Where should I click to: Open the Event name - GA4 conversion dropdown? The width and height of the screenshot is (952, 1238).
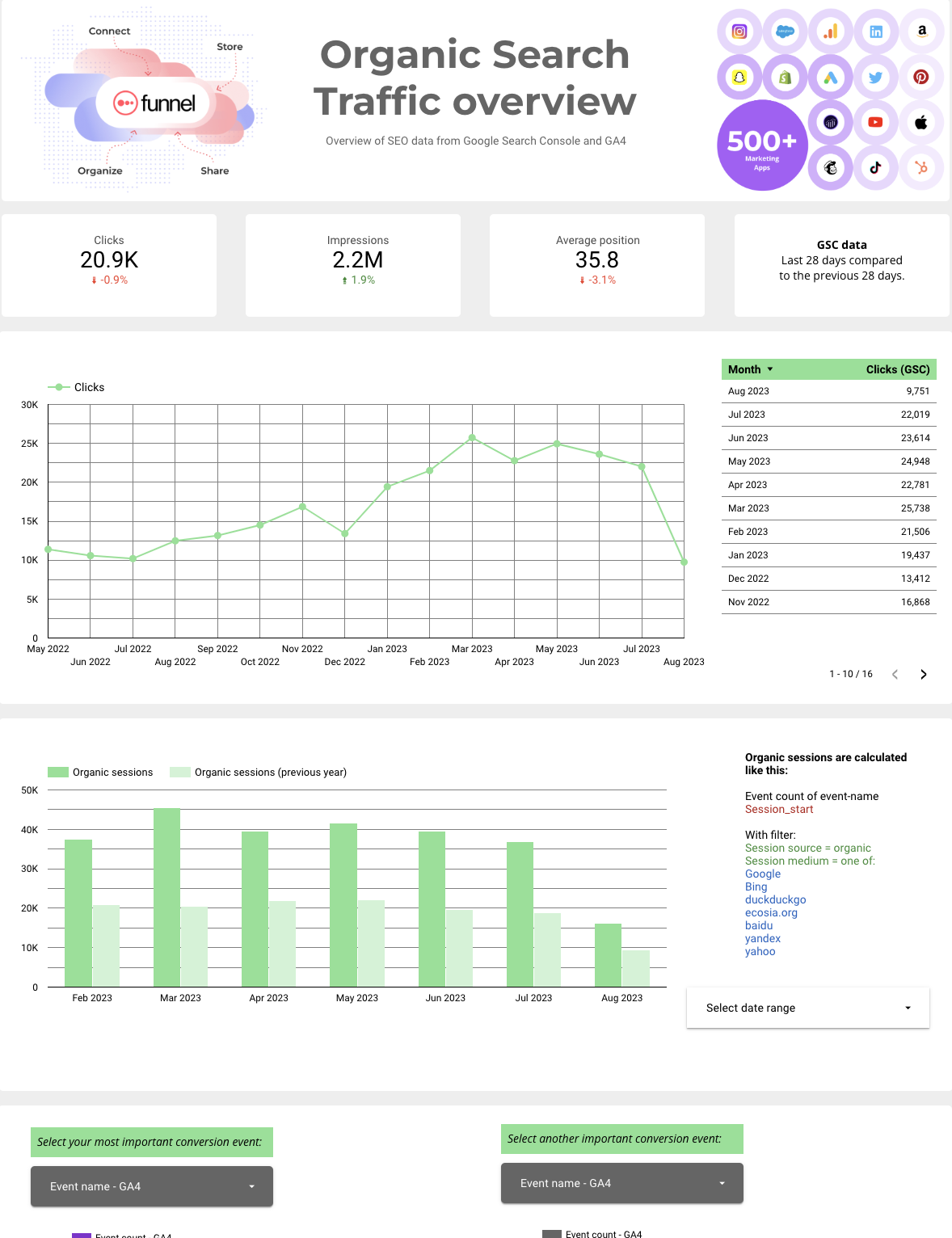pos(151,1186)
